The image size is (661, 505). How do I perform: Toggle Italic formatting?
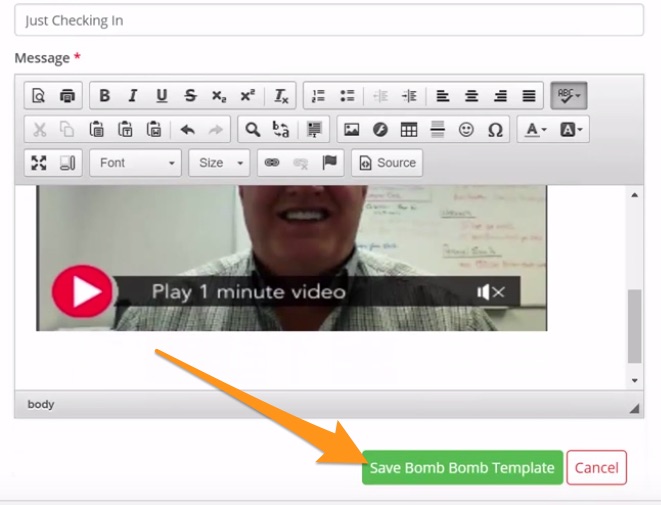coord(133,96)
